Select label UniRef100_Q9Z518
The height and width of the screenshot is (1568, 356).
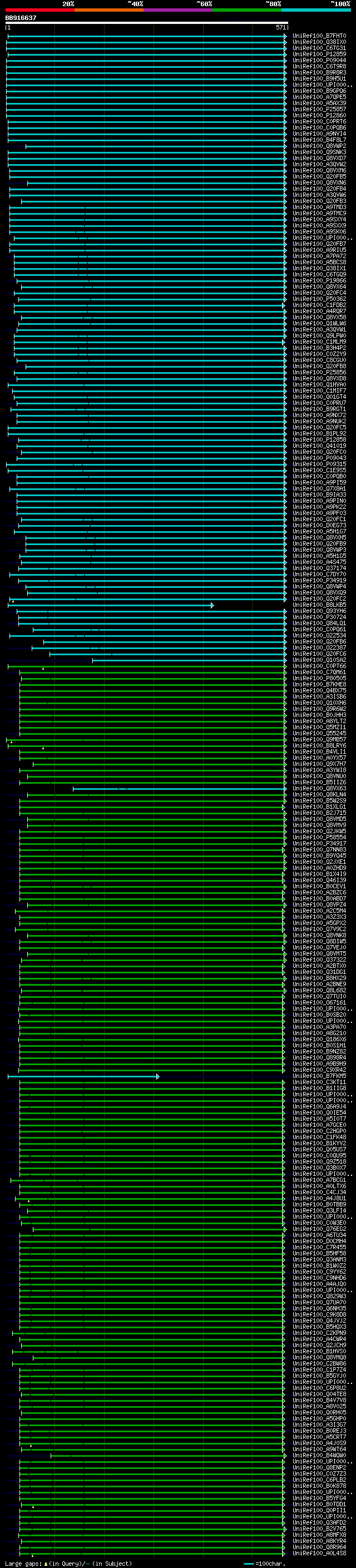coord(319,1161)
